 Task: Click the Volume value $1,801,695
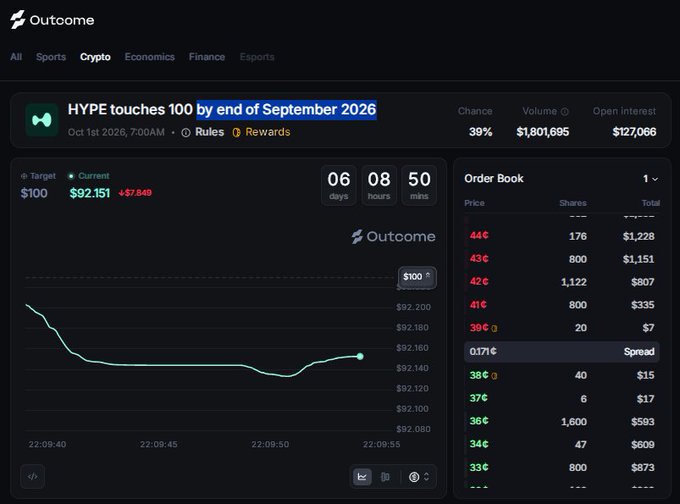[x=543, y=132]
